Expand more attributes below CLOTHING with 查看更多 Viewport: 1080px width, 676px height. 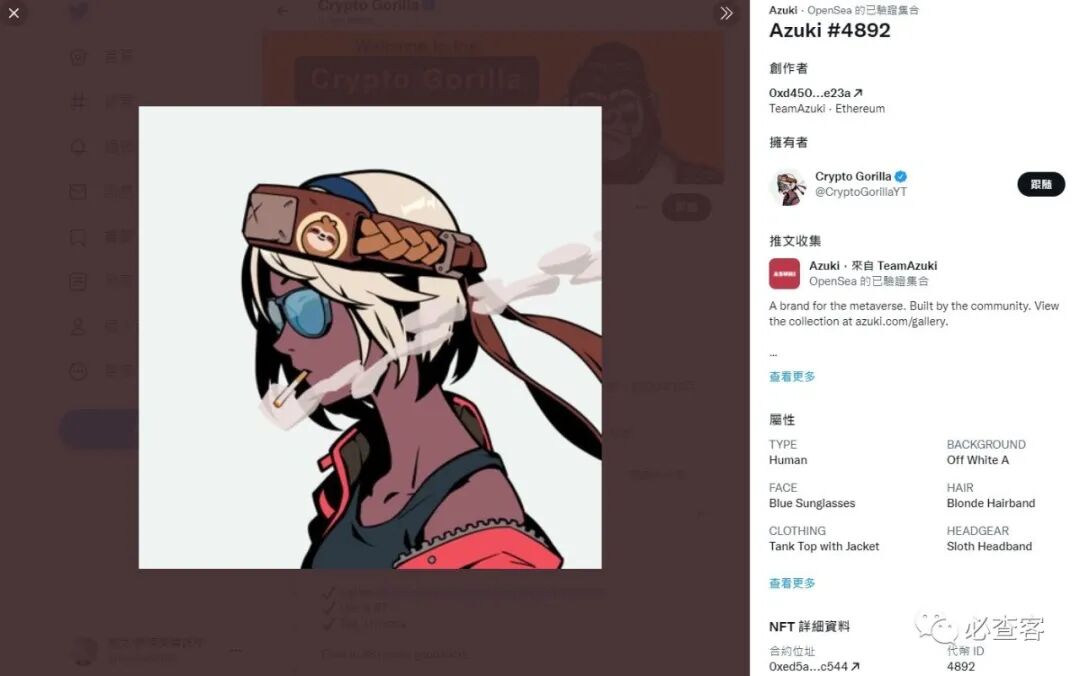(792, 584)
